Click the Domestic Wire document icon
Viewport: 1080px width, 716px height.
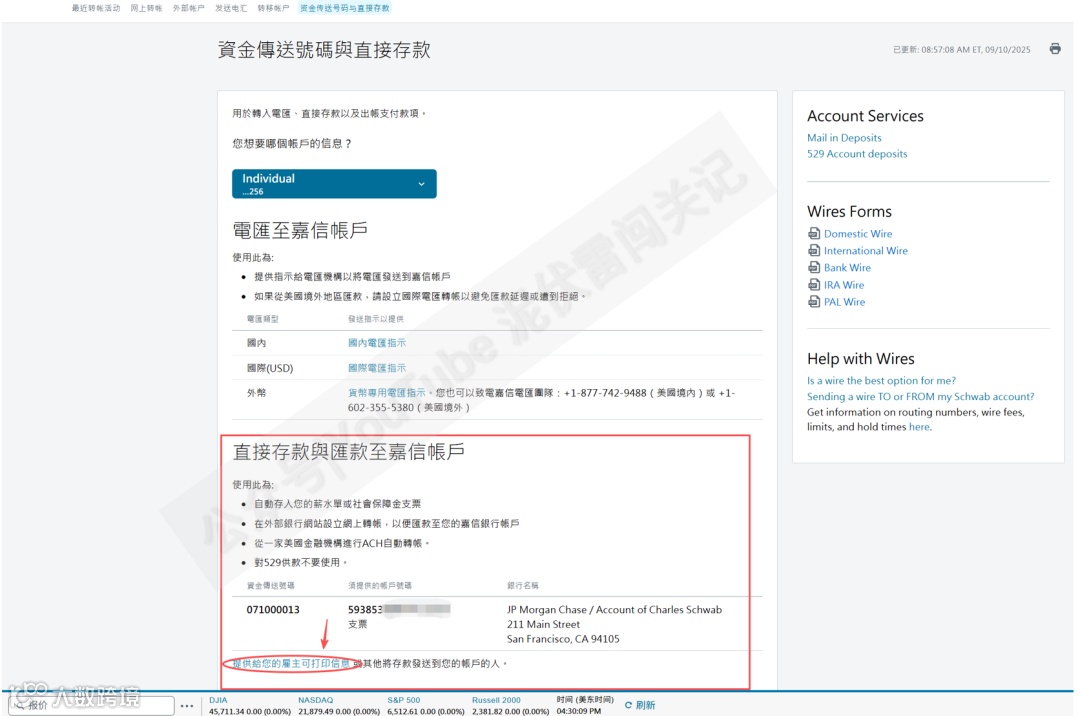point(813,233)
